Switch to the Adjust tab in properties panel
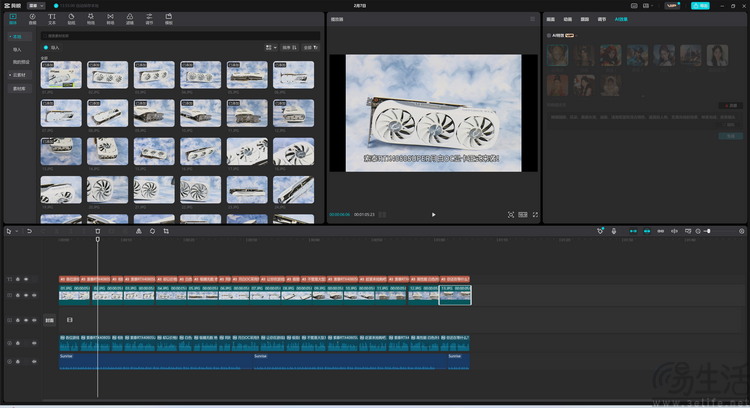Screen dimensions: 750x408 (602, 19)
